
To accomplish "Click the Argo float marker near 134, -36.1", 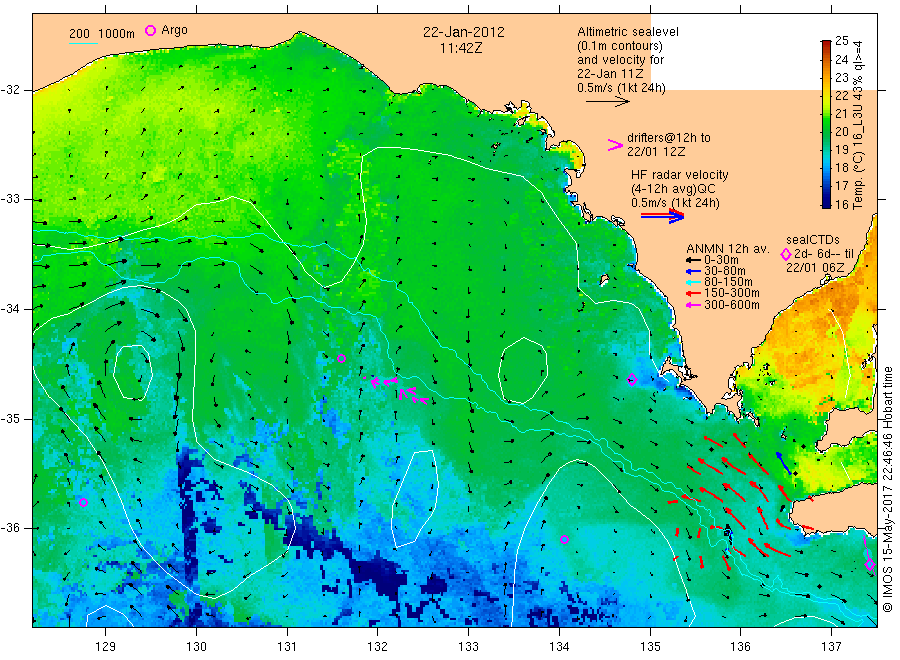I will [564, 539].
